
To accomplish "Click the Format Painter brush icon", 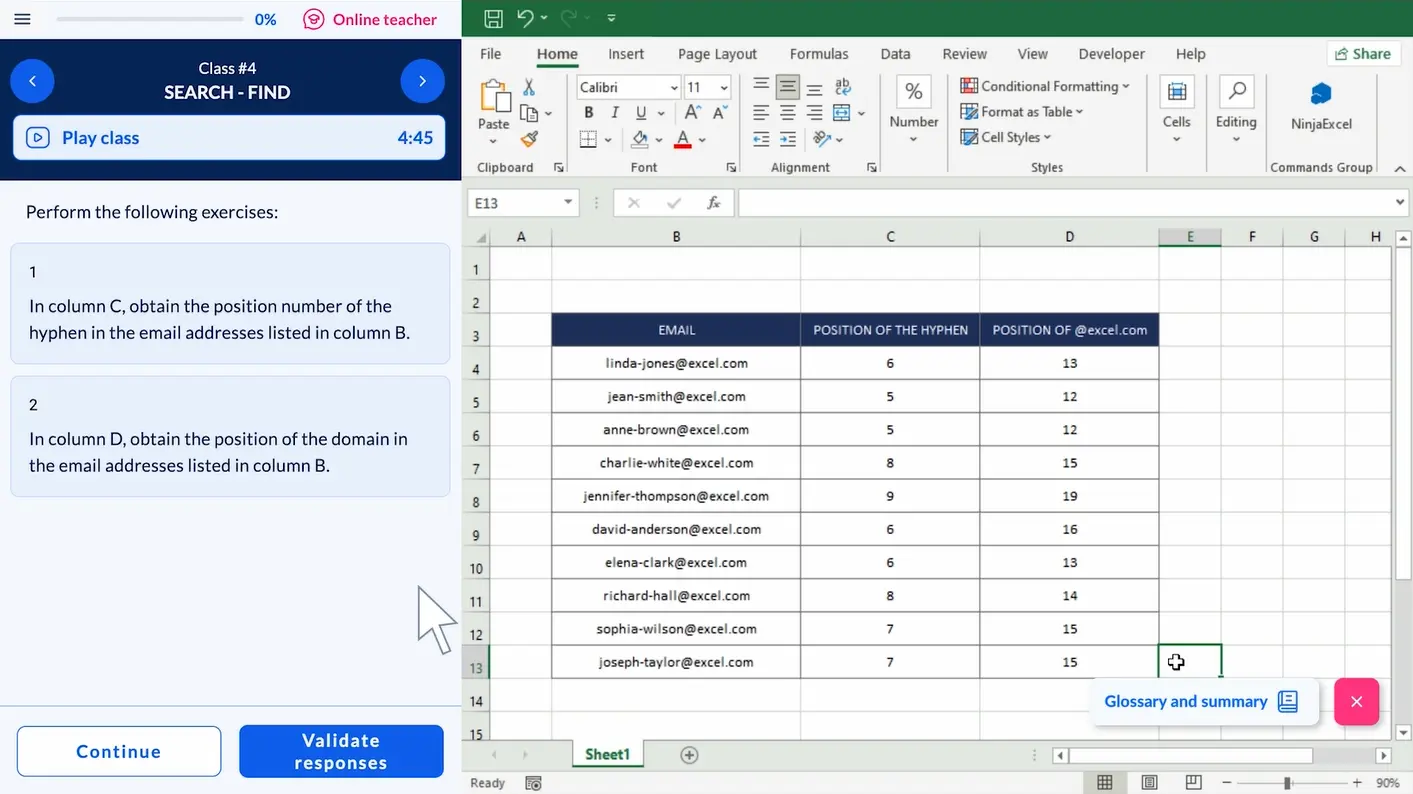I will (529, 139).
